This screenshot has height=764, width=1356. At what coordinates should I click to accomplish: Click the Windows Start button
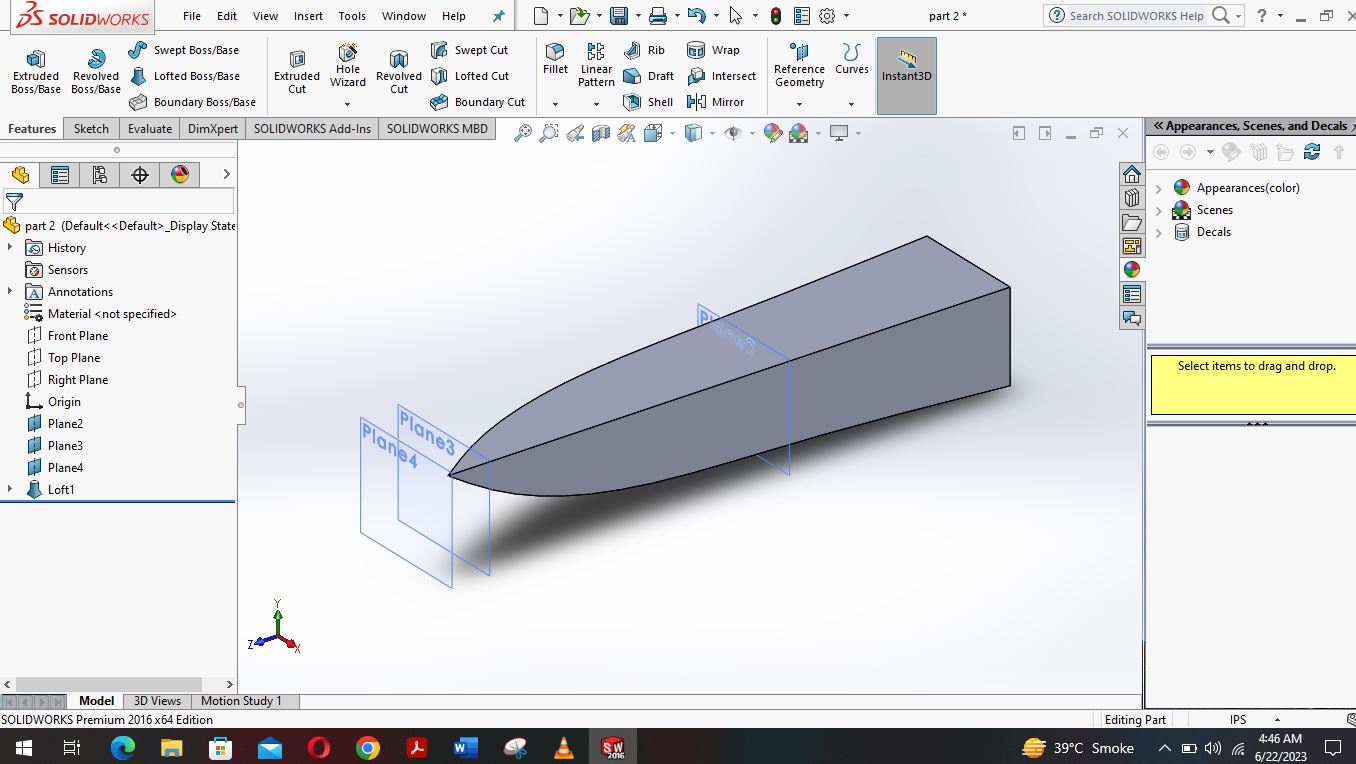coord(23,747)
